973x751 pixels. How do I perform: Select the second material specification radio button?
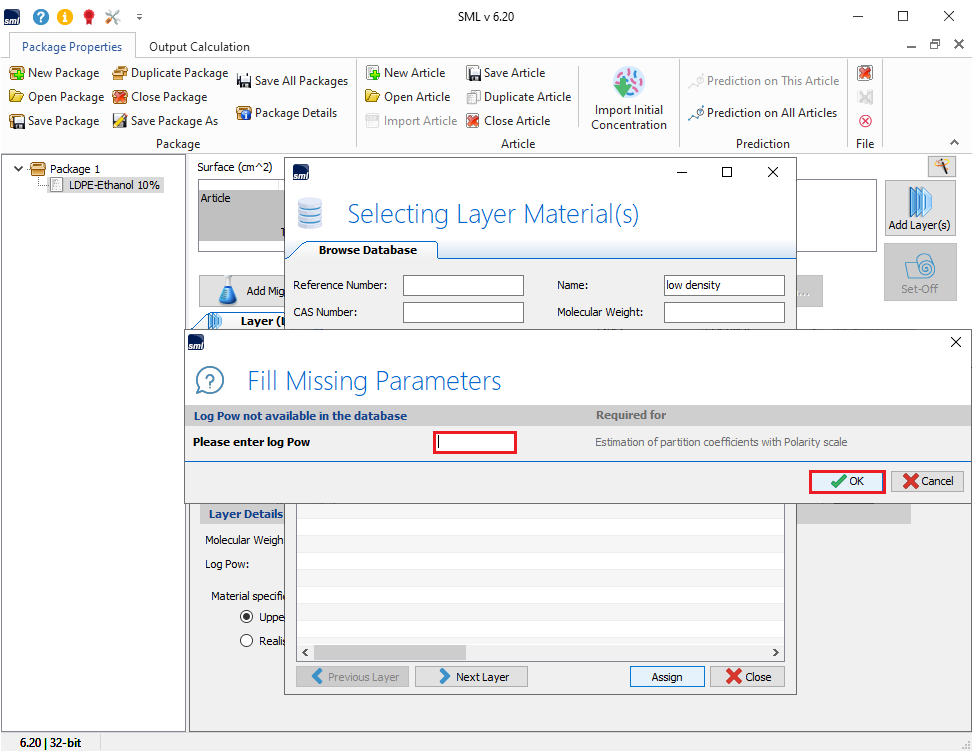(x=246, y=641)
